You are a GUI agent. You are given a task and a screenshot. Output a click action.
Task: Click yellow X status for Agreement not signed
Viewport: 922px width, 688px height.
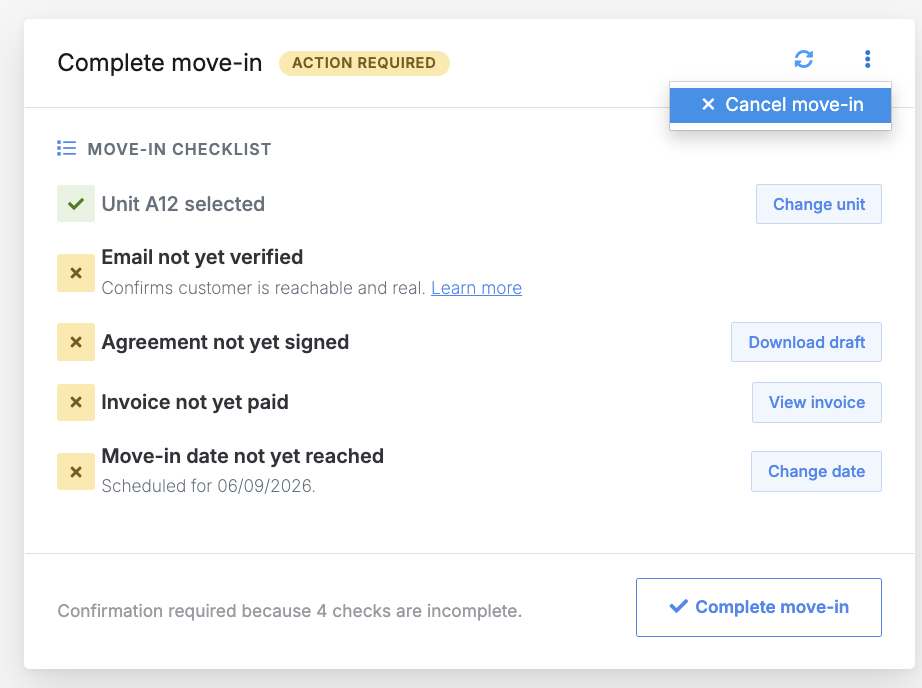tap(76, 342)
